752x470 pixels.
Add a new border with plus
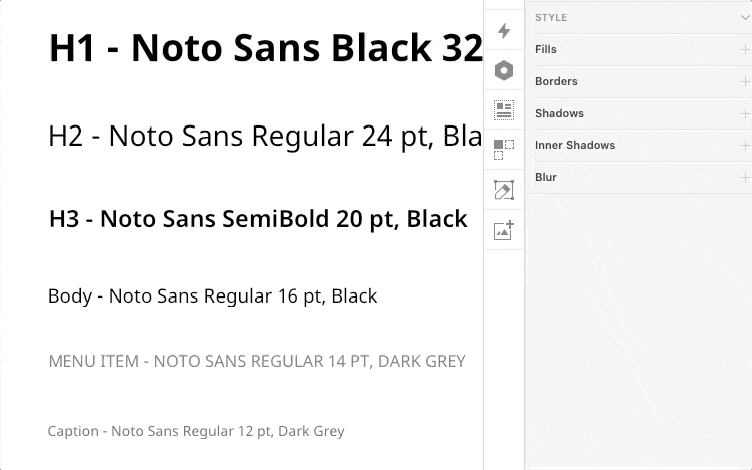(x=745, y=81)
